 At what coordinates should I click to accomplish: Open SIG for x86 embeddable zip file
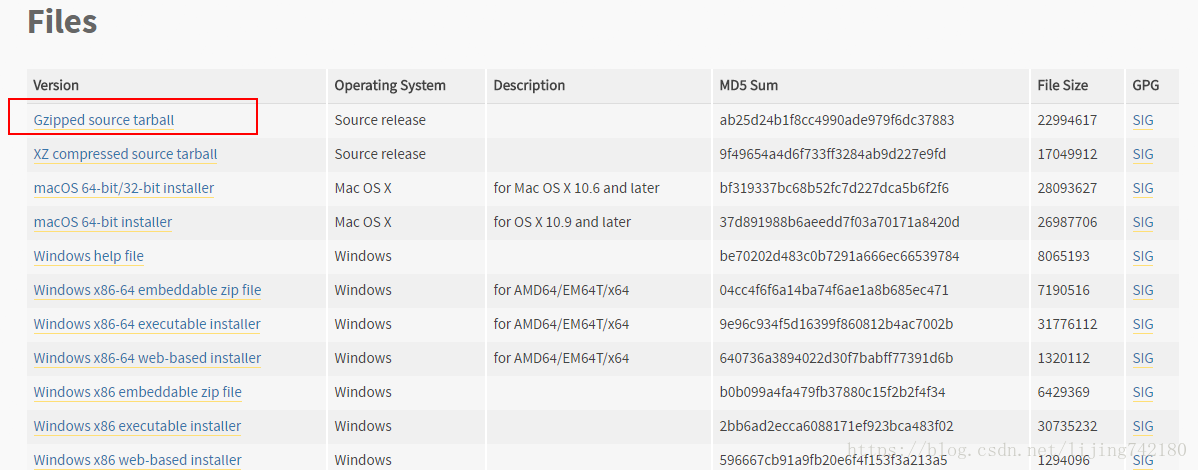point(1143,392)
